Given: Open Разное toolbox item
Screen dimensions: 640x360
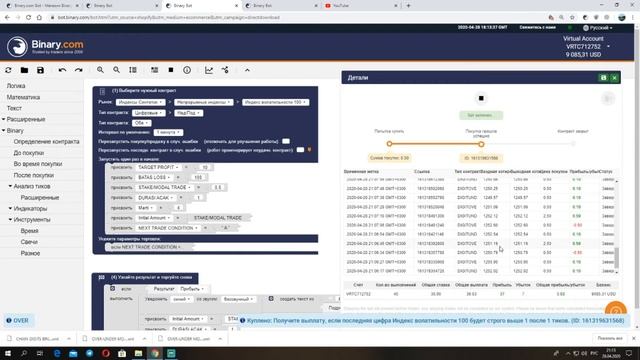Looking at the screenshot, I should (30, 253).
